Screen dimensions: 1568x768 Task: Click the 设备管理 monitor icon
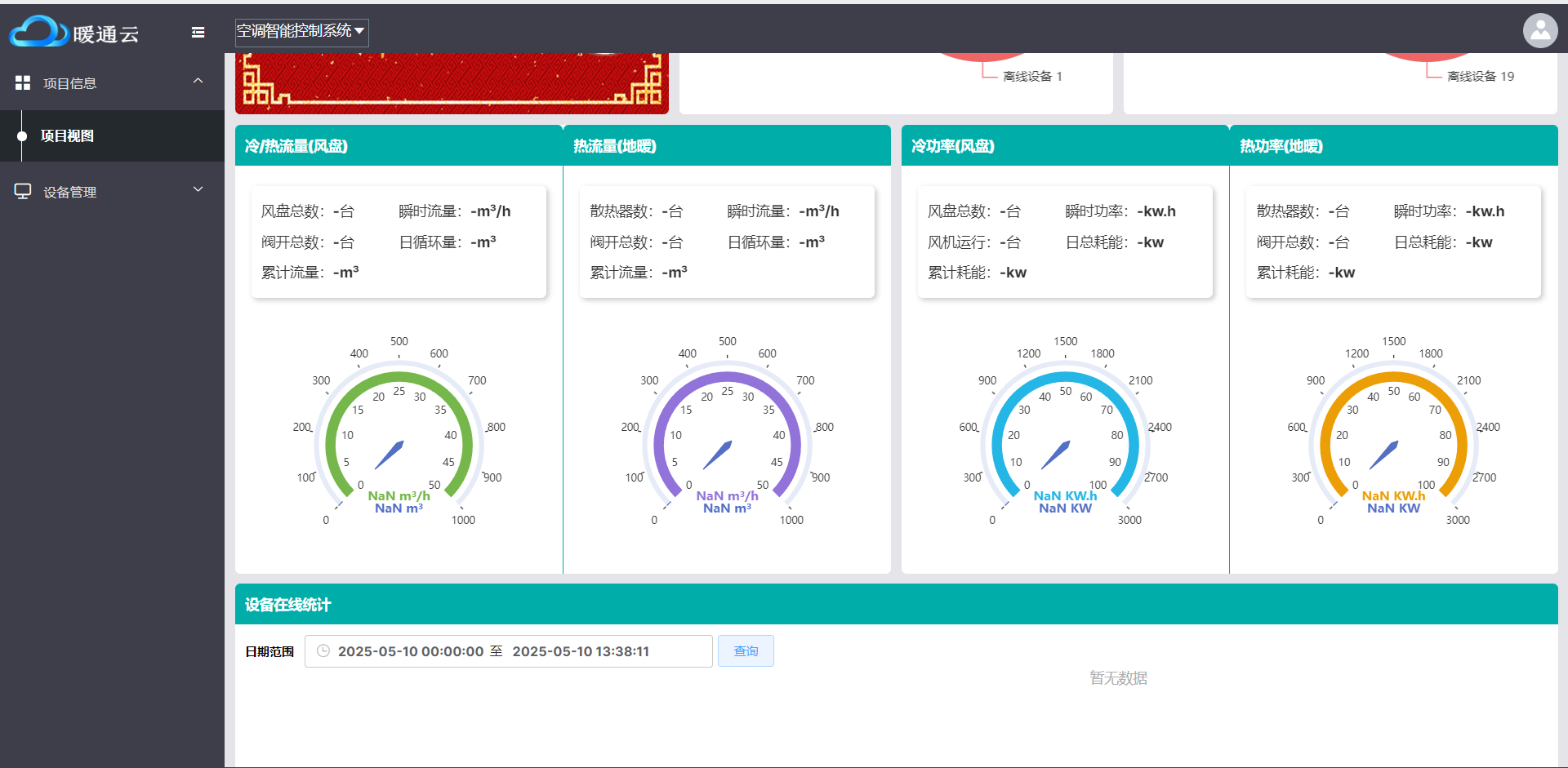point(23,191)
